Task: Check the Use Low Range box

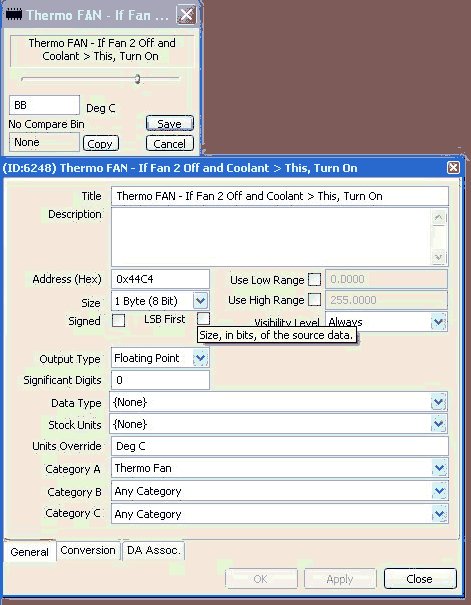Action: tap(314, 279)
